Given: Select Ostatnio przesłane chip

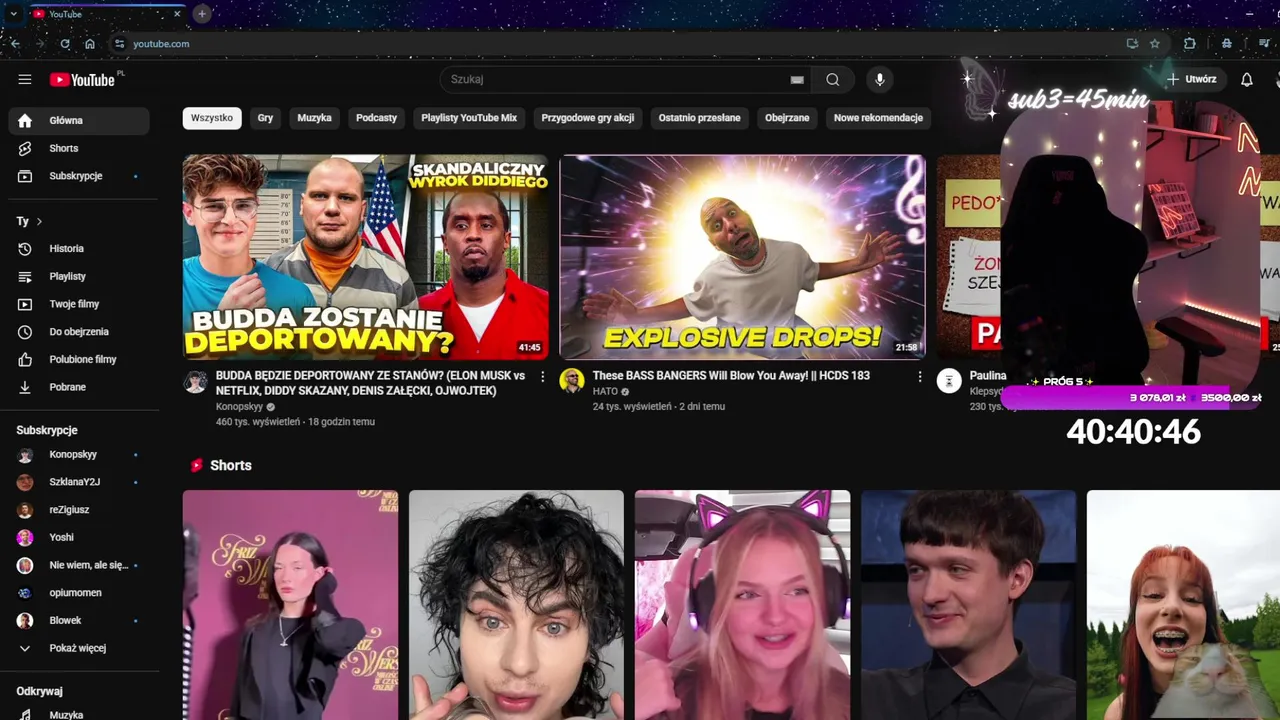Looking at the screenshot, I should pyautogui.click(x=700, y=118).
